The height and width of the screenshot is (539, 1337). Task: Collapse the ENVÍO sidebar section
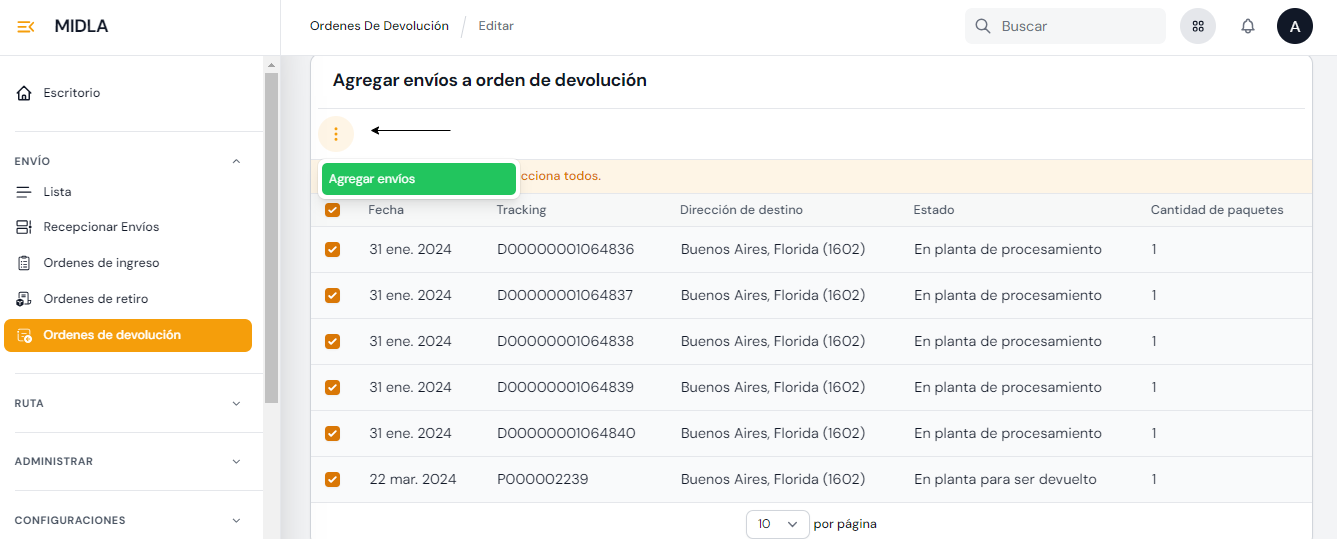click(236, 161)
